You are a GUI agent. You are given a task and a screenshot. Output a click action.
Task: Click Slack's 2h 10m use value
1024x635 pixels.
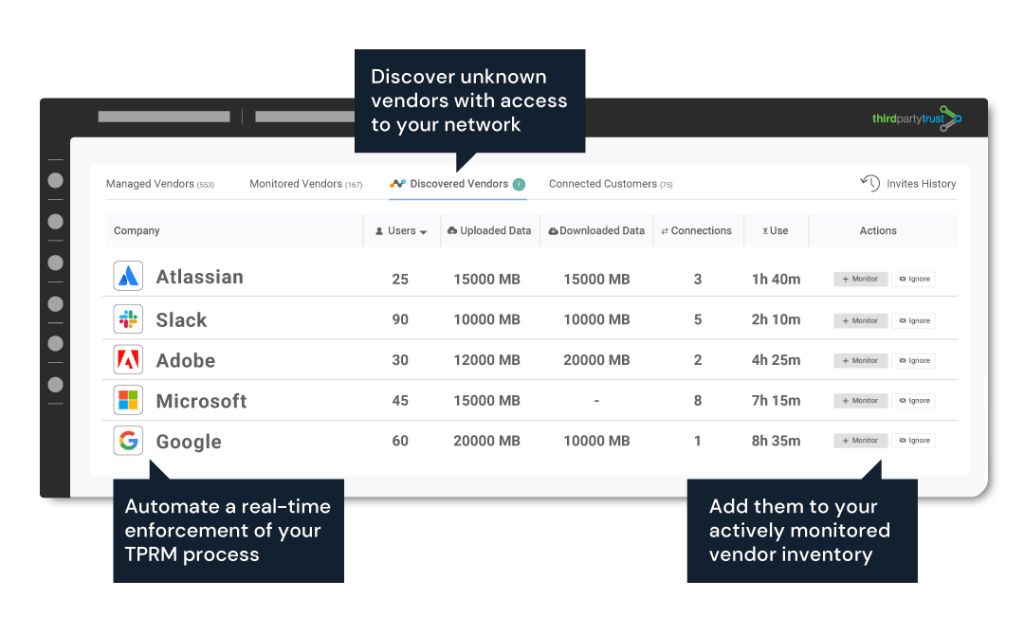pyautogui.click(x=776, y=319)
